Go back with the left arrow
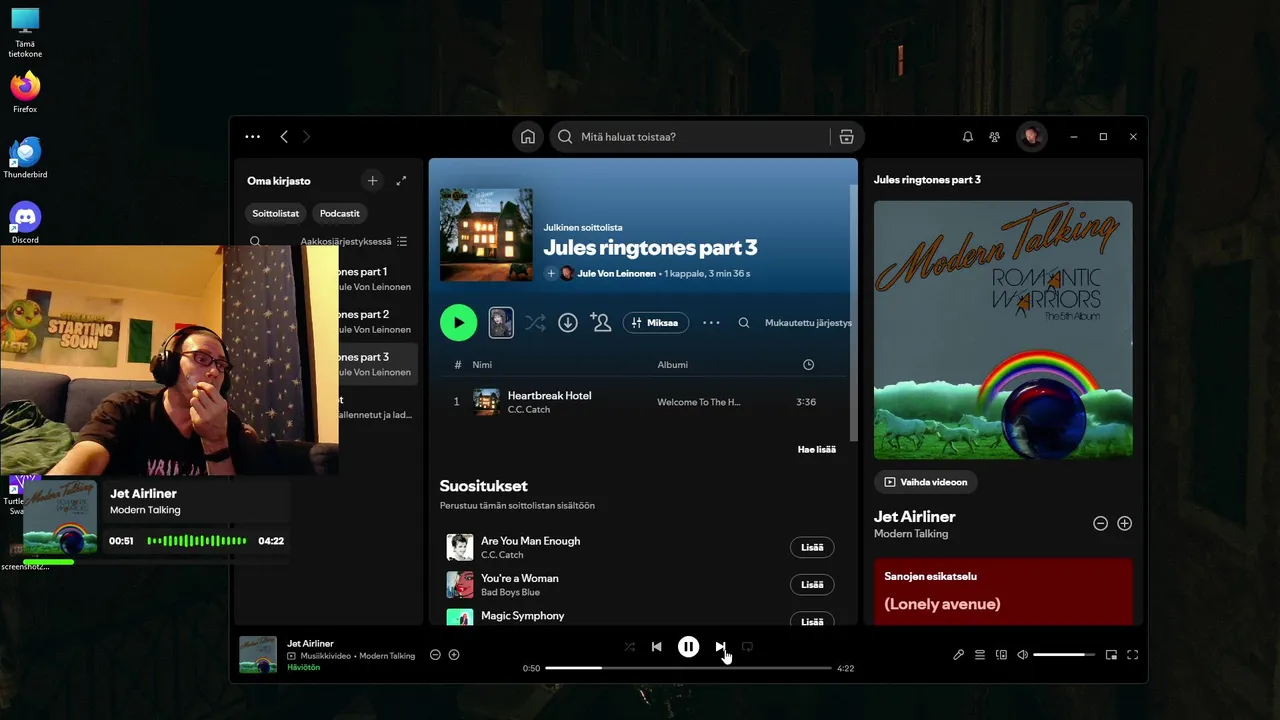 284,137
